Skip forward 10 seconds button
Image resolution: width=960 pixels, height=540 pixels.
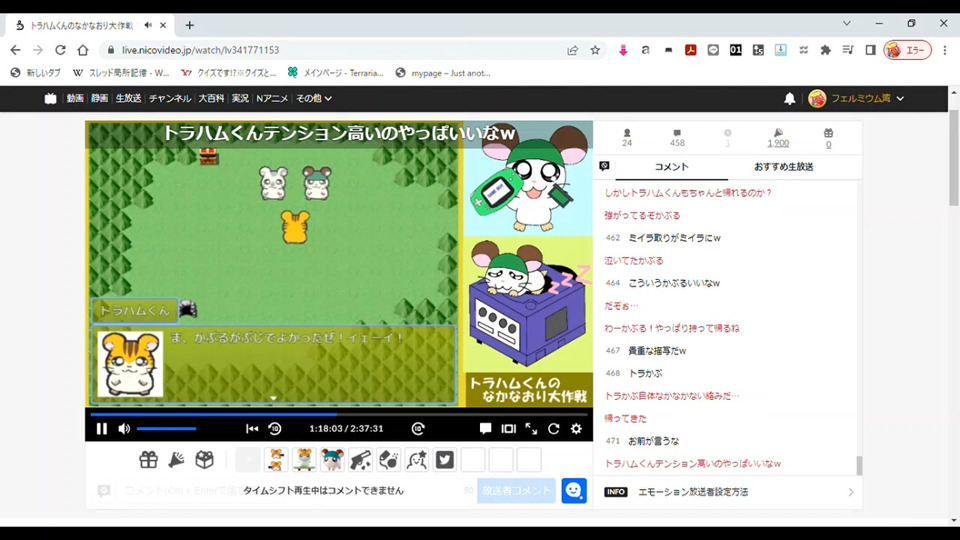coord(418,429)
